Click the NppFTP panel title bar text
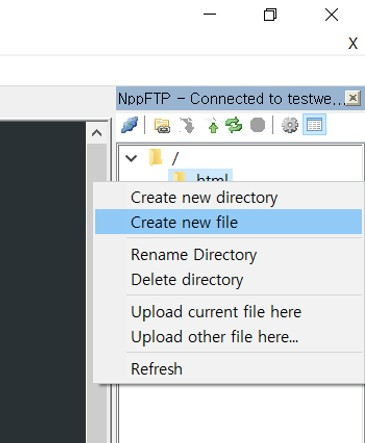Screen dimensions: 365x443 230,99
